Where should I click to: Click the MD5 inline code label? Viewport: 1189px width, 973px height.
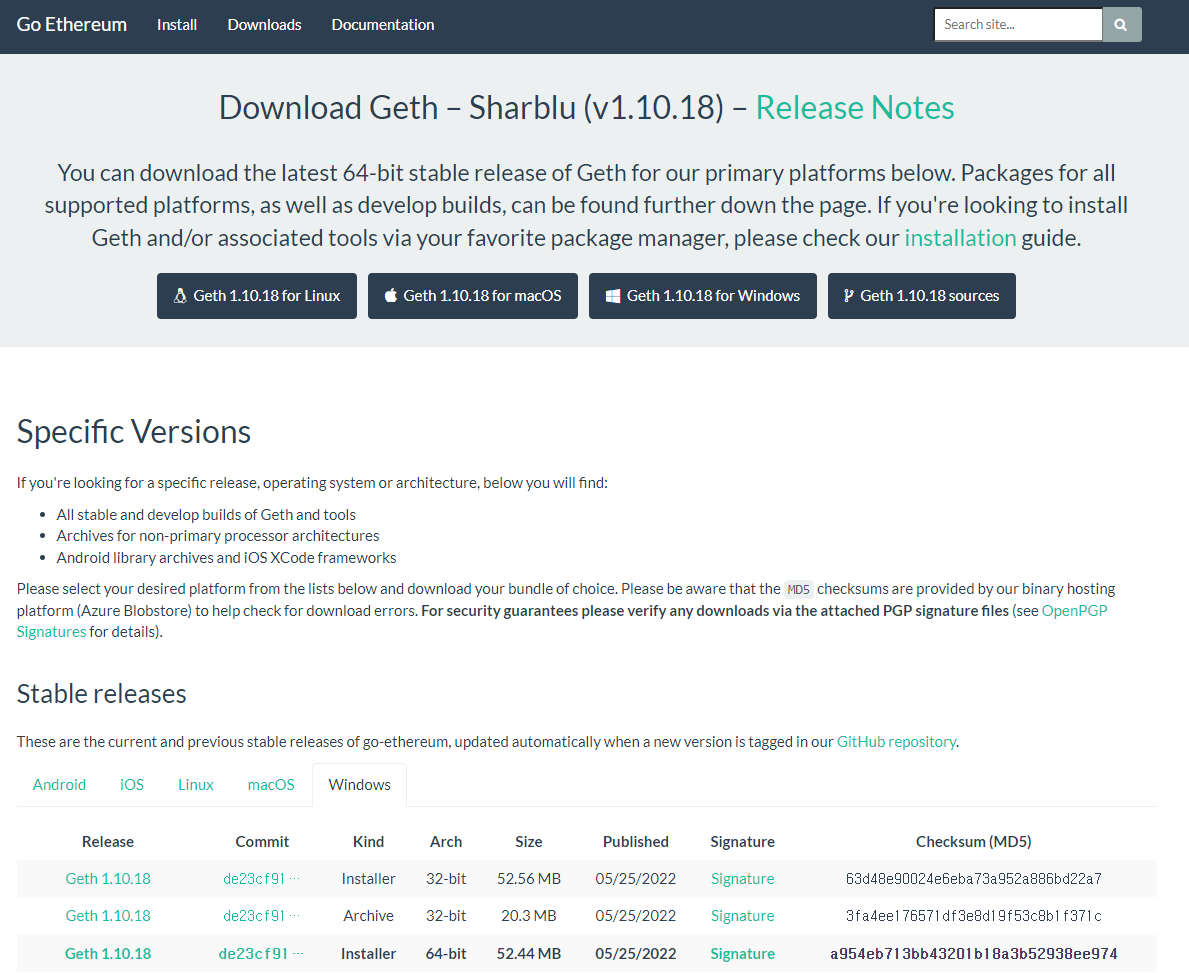pos(798,589)
